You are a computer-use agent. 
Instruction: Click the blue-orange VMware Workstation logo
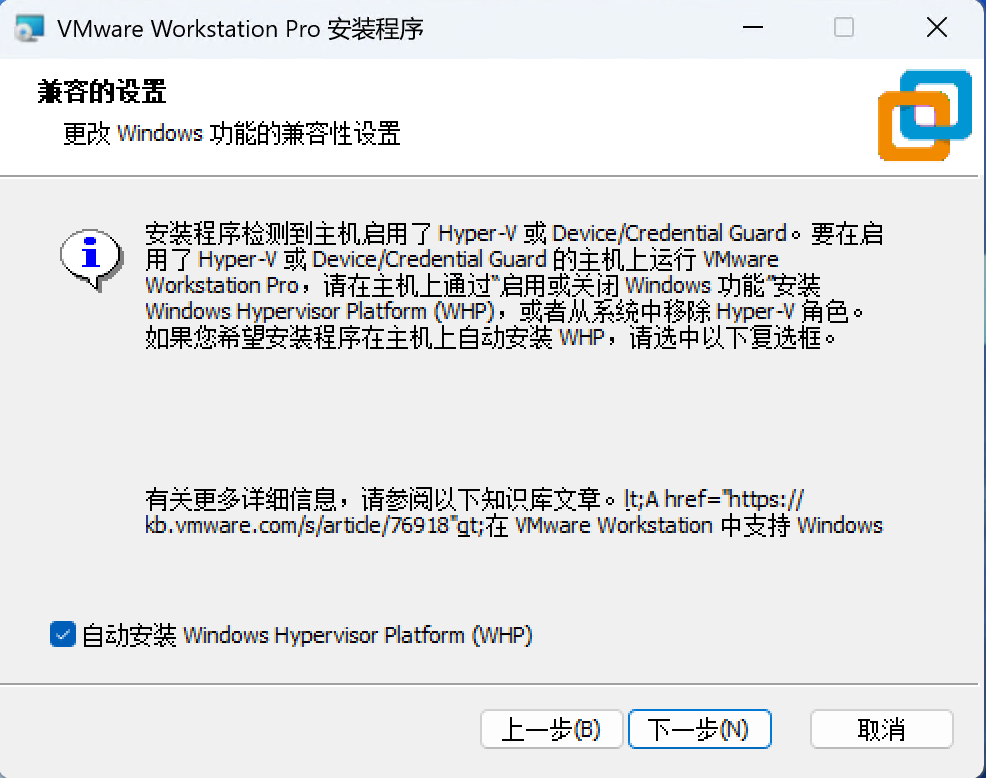click(x=925, y=115)
